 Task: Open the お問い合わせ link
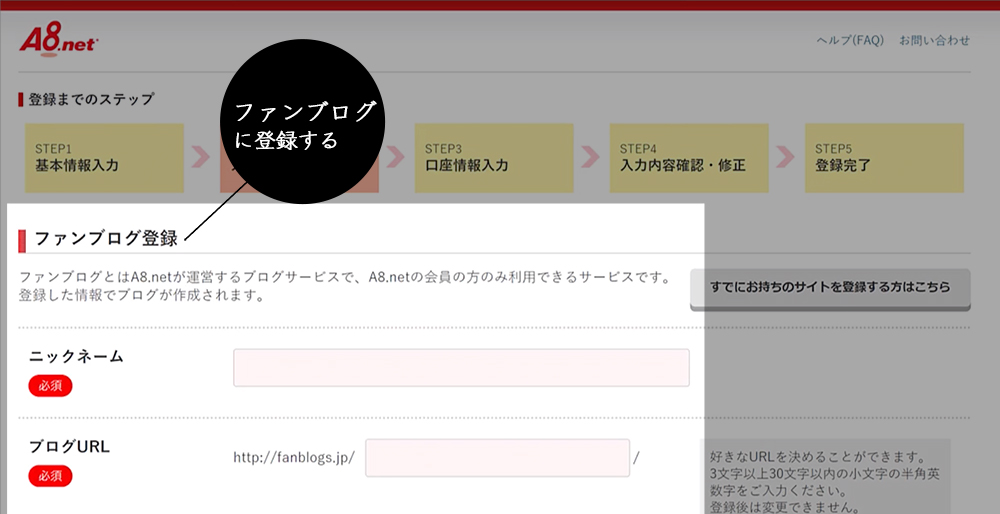coord(934,40)
